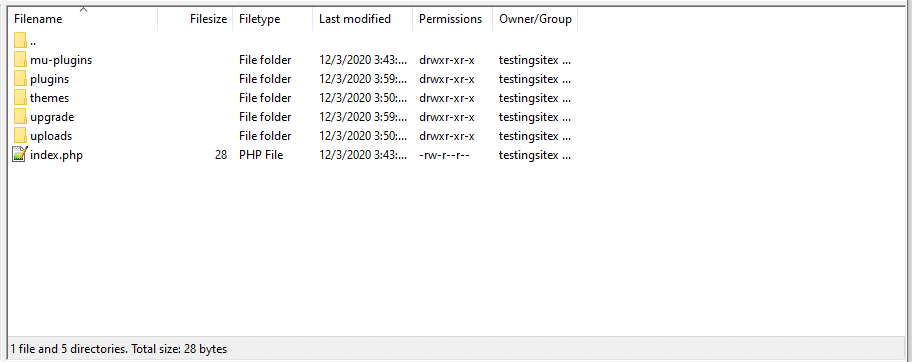Select the plugins folder icon

[20, 79]
